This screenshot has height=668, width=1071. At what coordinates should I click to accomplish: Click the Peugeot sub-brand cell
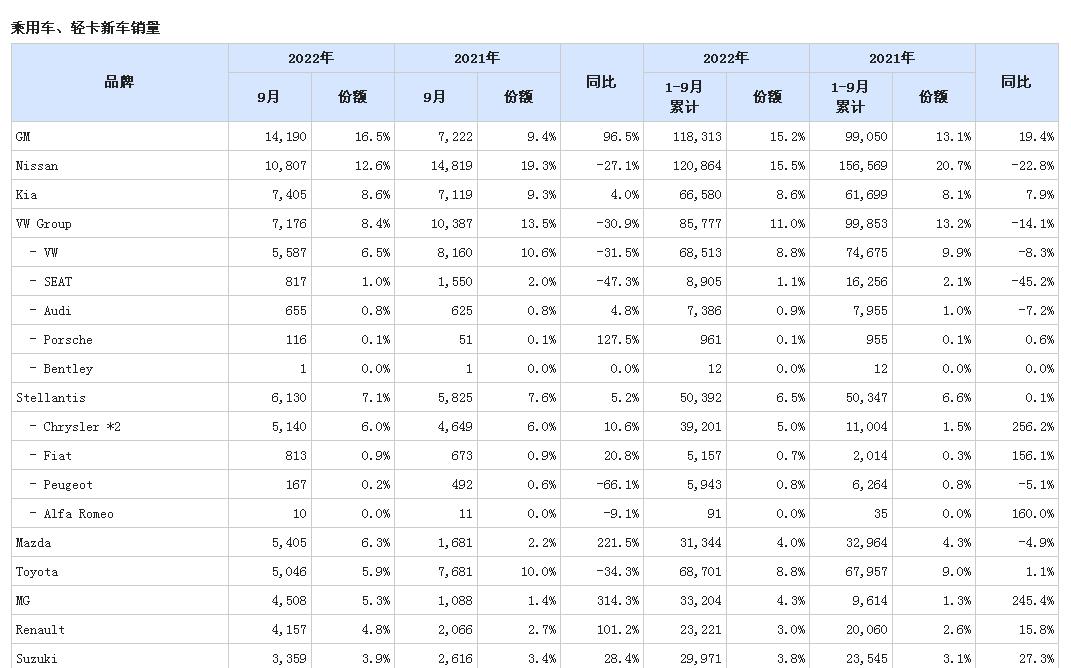[x=67, y=485]
